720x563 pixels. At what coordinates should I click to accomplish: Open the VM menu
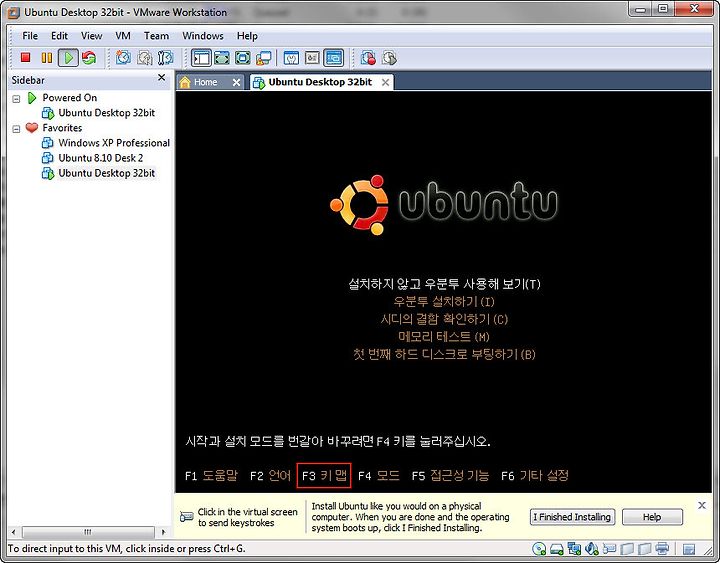point(123,36)
